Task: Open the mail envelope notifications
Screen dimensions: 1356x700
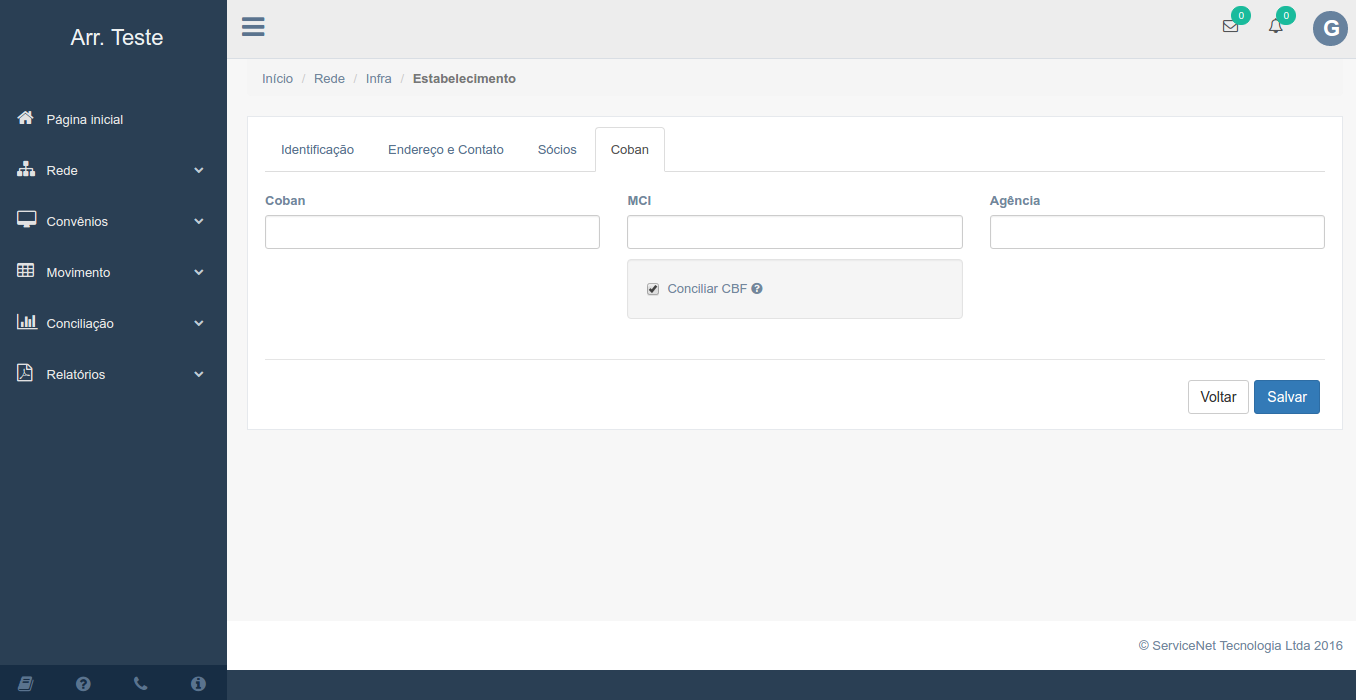Action: pyautogui.click(x=1230, y=27)
